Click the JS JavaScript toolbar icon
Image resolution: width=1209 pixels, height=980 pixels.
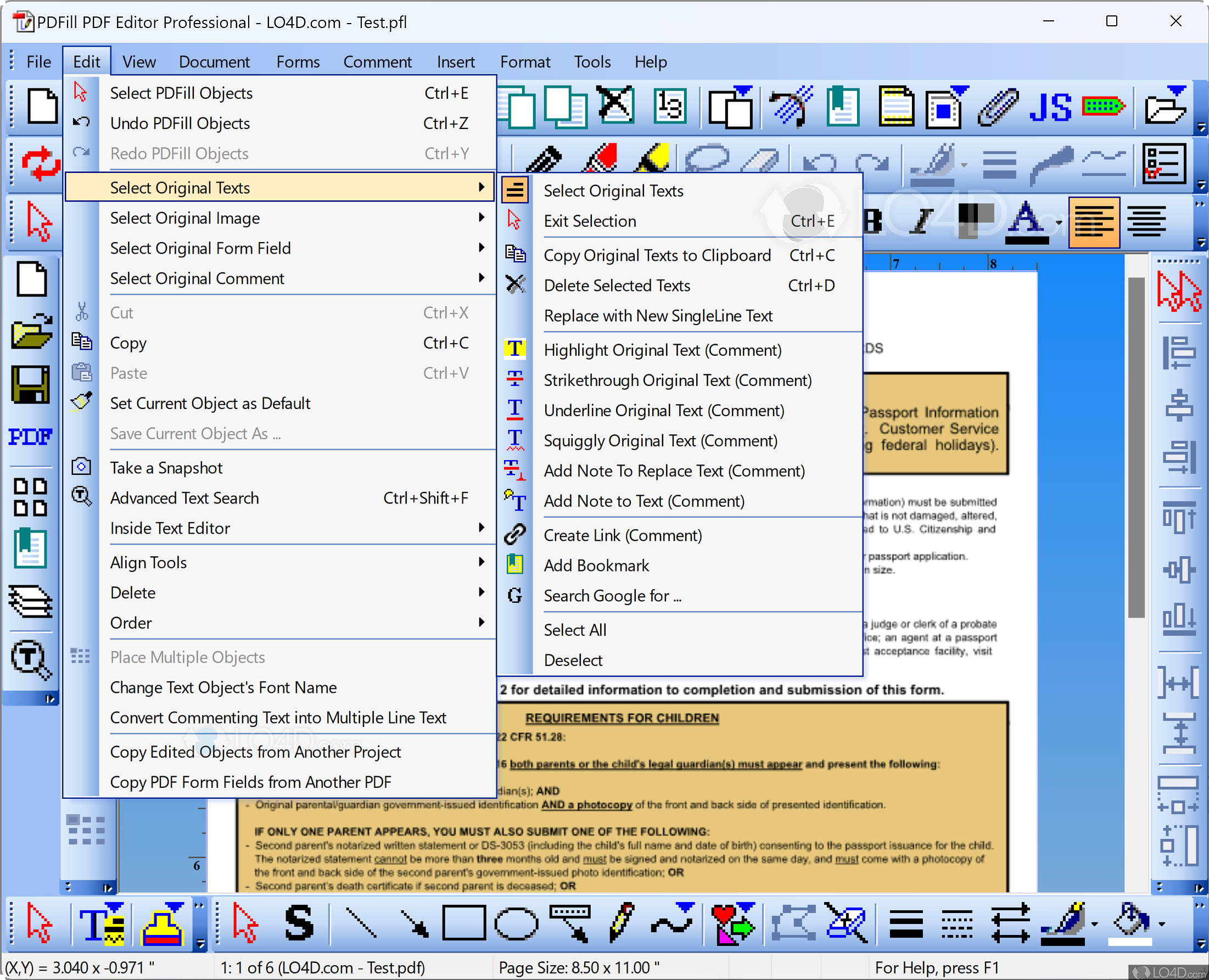1050,107
